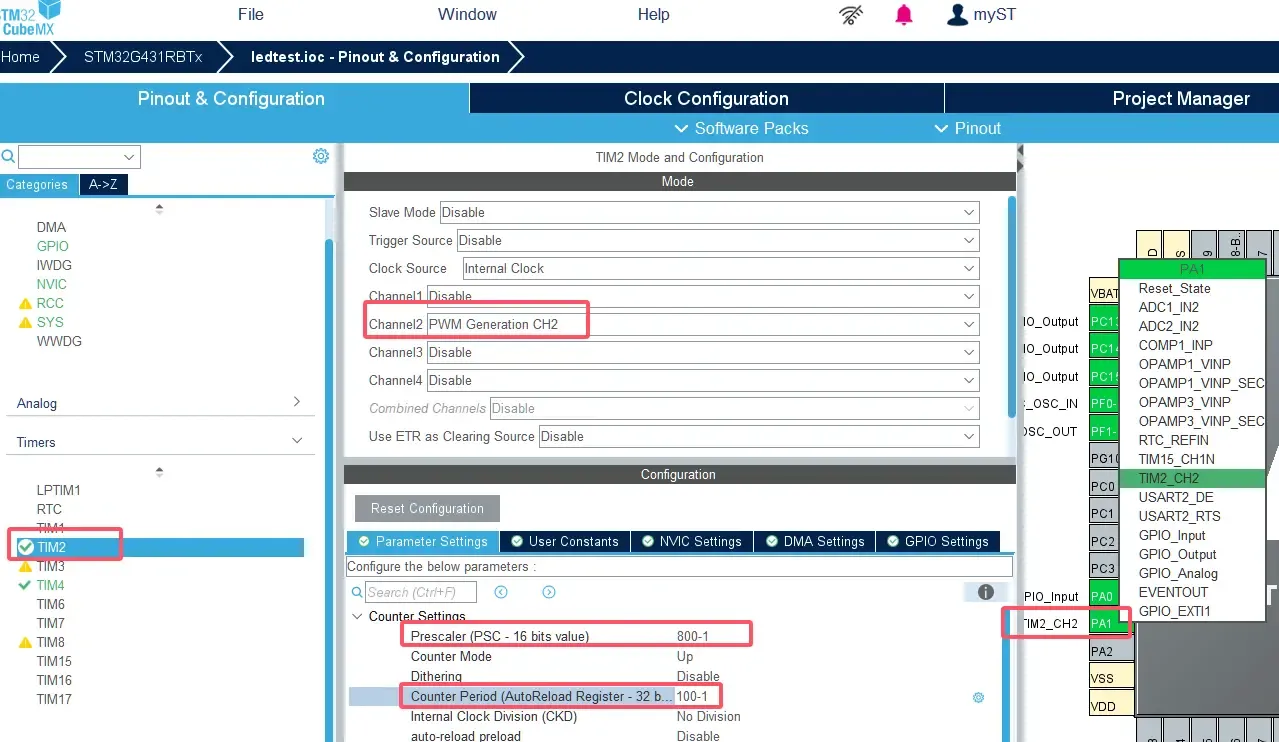The height and width of the screenshot is (742, 1279).
Task: Click the STM32CubeMX logo
Action: pyautogui.click(x=31, y=18)
